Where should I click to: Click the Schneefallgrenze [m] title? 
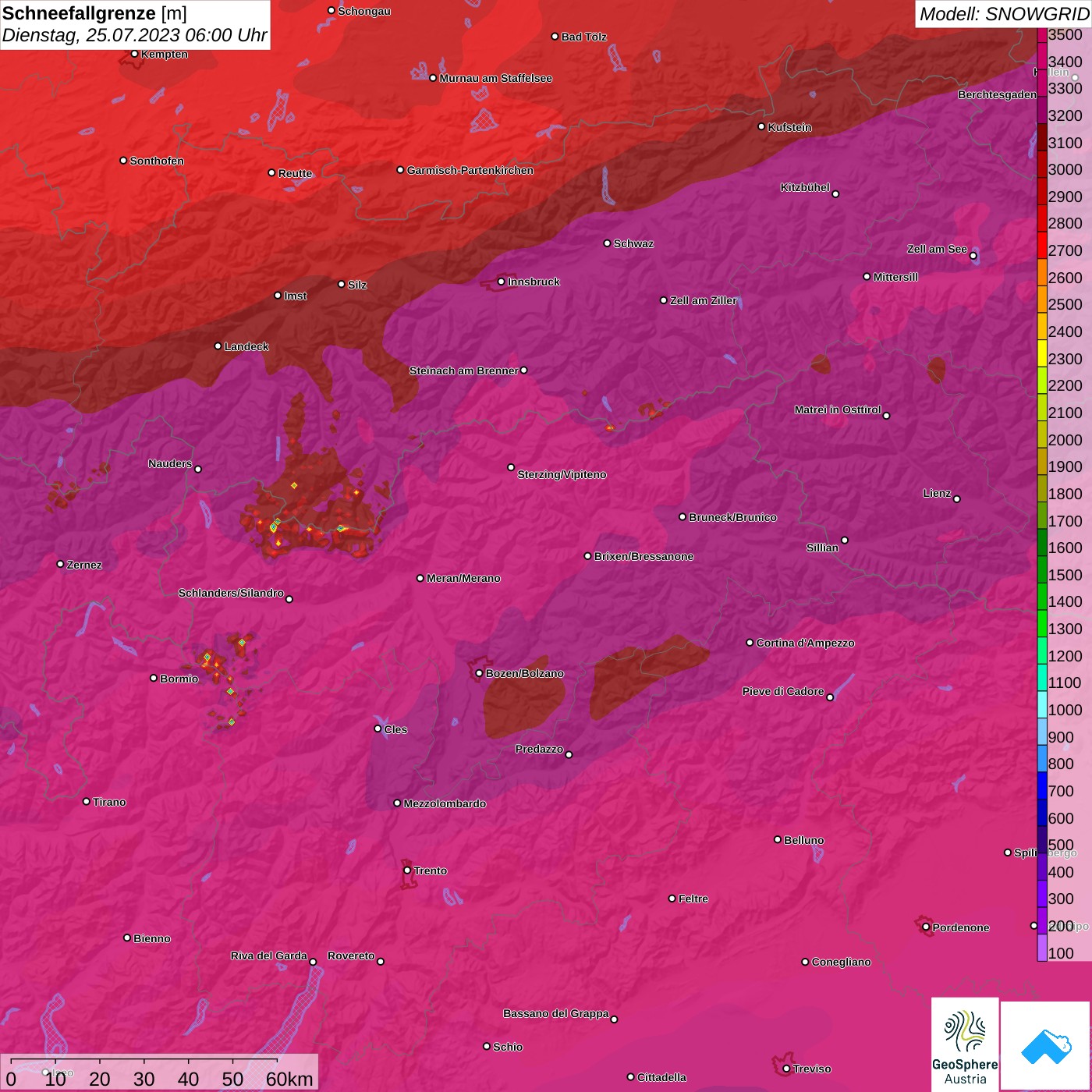(x=94, y=13)
